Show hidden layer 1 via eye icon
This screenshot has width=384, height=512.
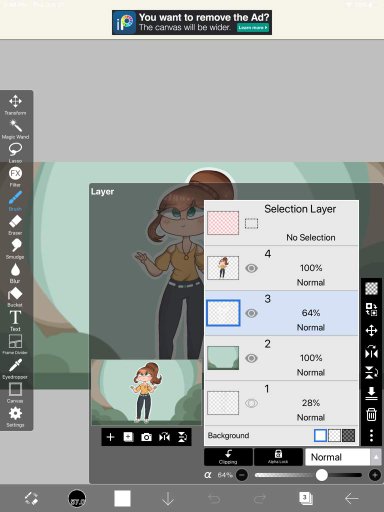[251, 403]
